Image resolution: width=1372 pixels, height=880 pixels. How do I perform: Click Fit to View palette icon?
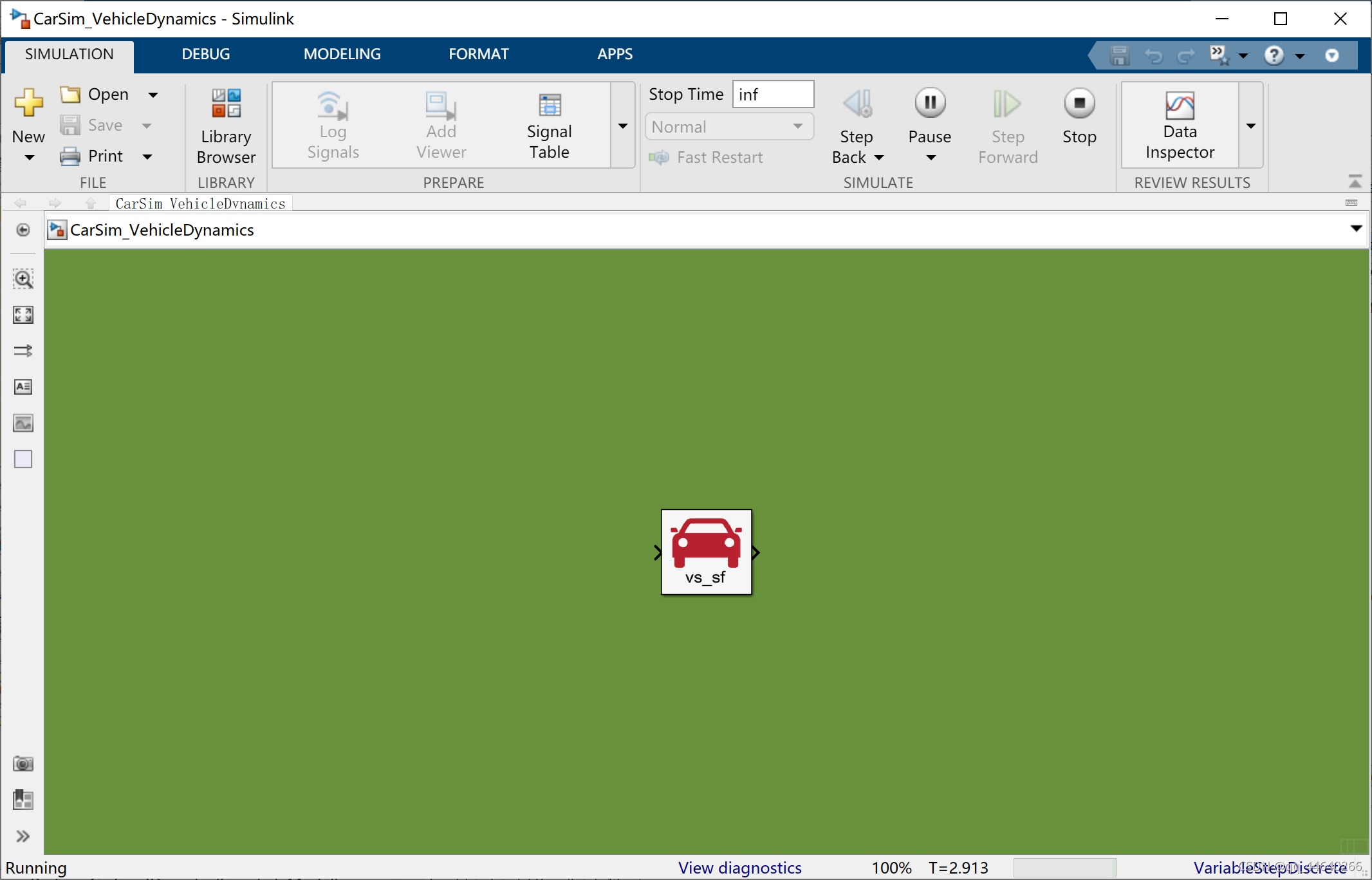tap(23, 315)
